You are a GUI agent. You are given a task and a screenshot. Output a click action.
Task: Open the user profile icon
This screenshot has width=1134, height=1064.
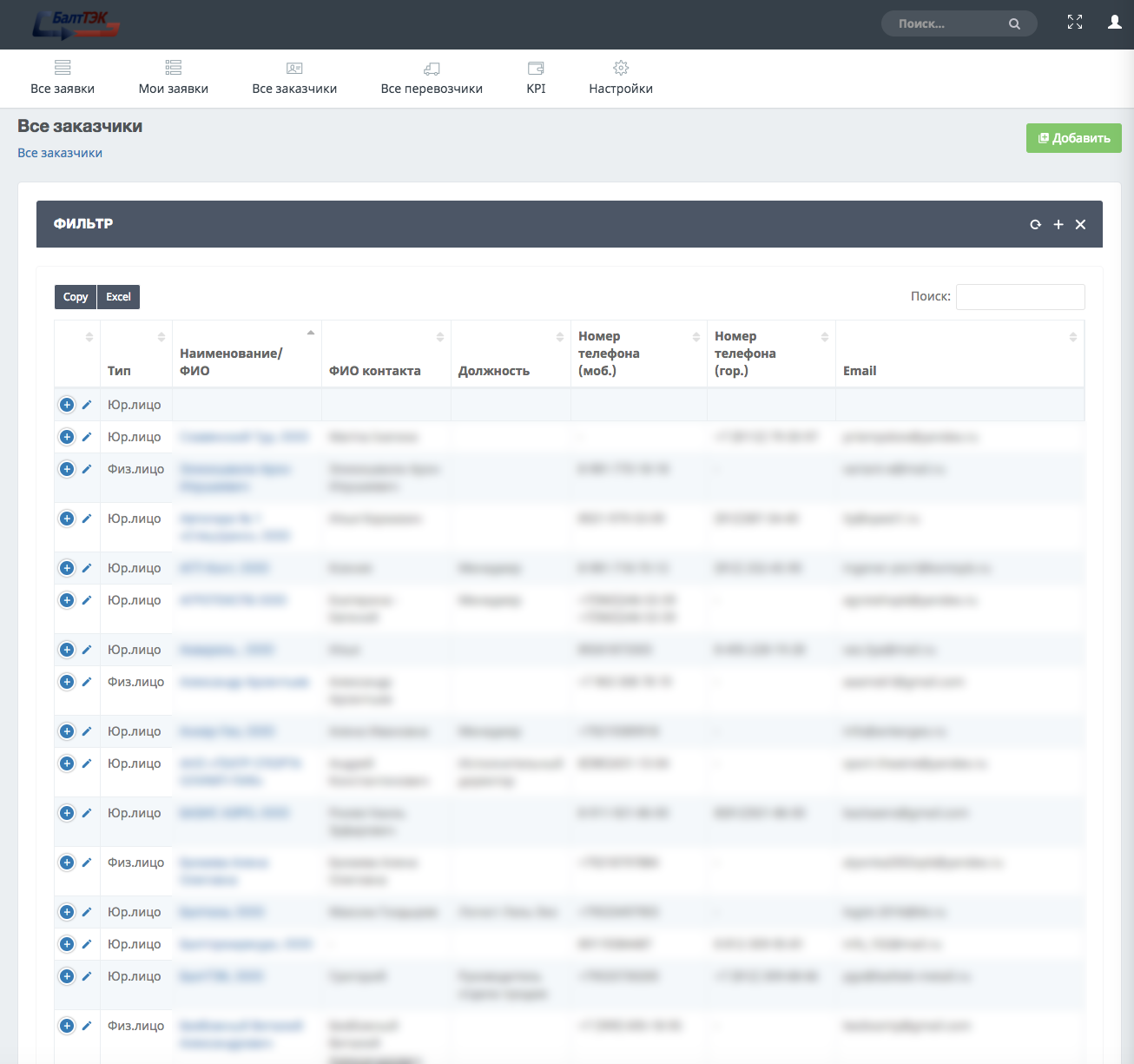click(x=1115, y=23)
